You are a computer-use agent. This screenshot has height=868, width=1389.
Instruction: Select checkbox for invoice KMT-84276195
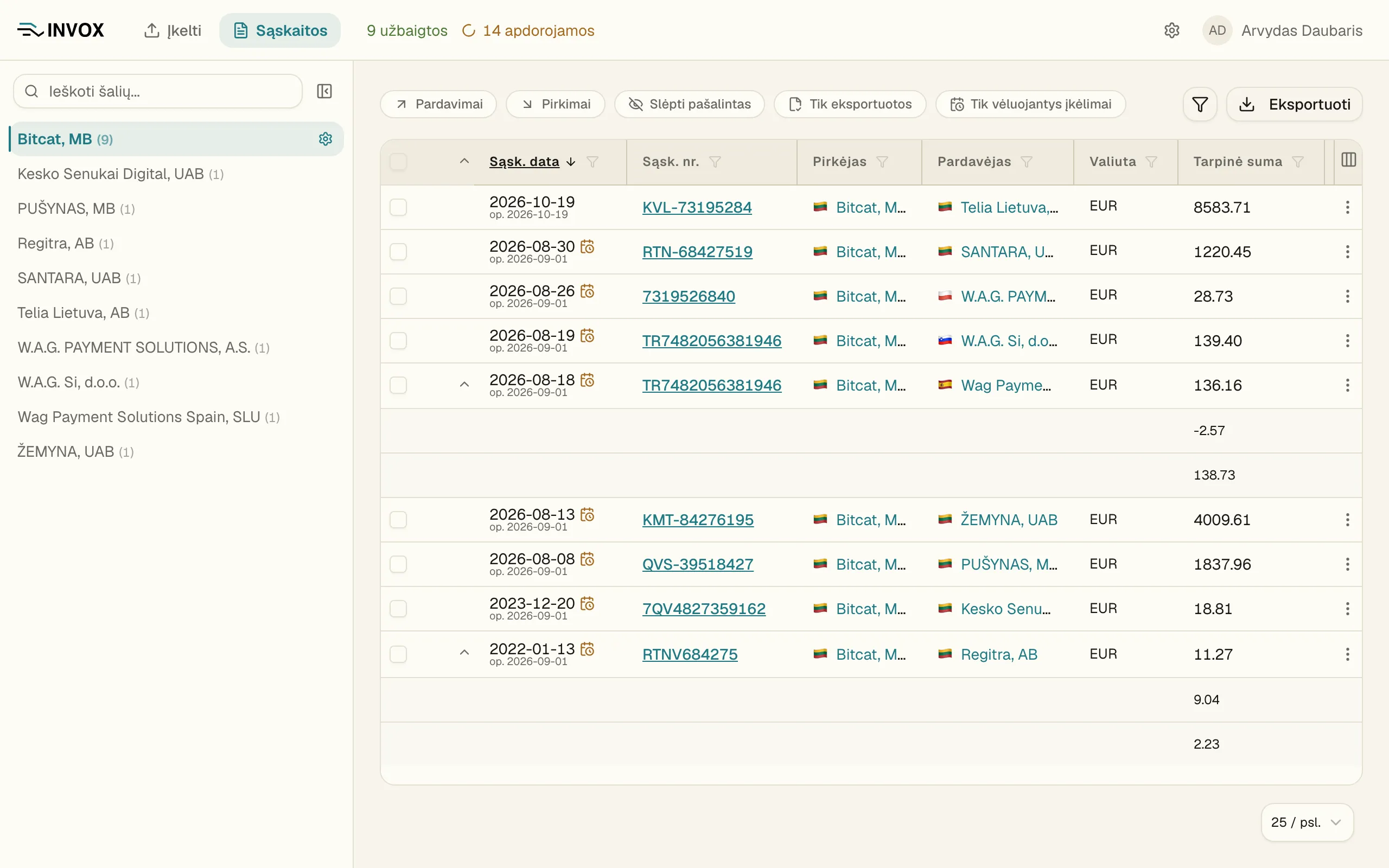point(398,520)
